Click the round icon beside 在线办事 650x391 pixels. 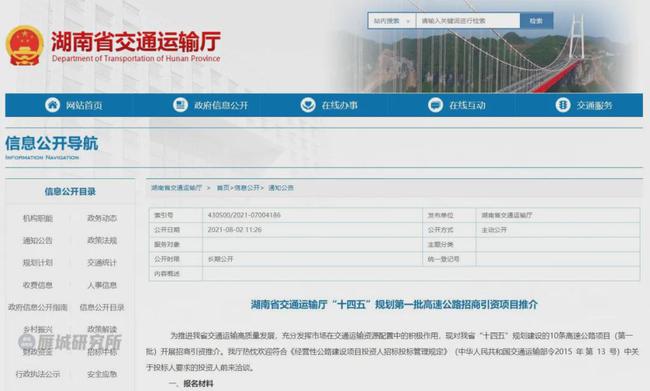point(308,105)
